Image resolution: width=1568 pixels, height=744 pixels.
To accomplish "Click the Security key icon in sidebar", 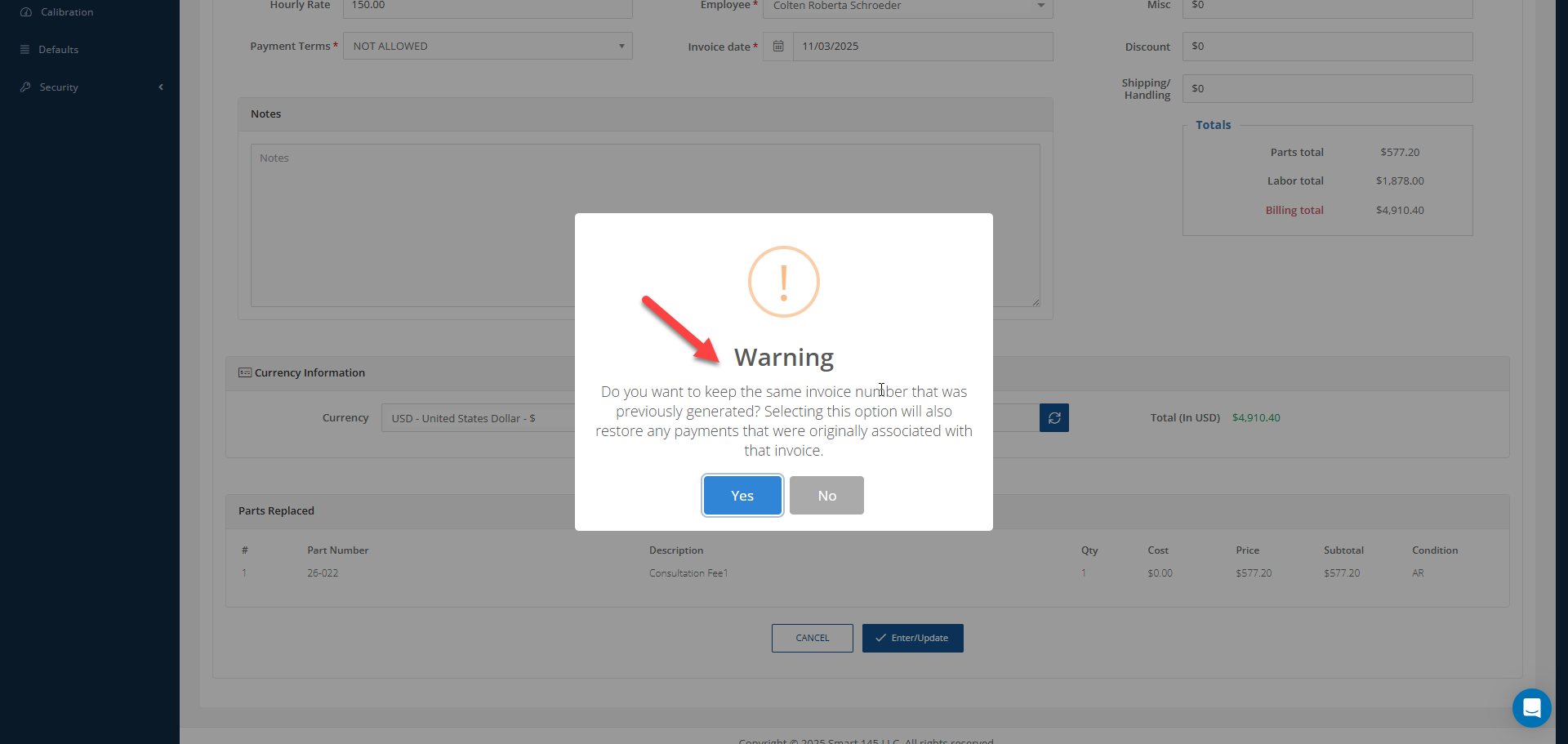I will point(26,87).
